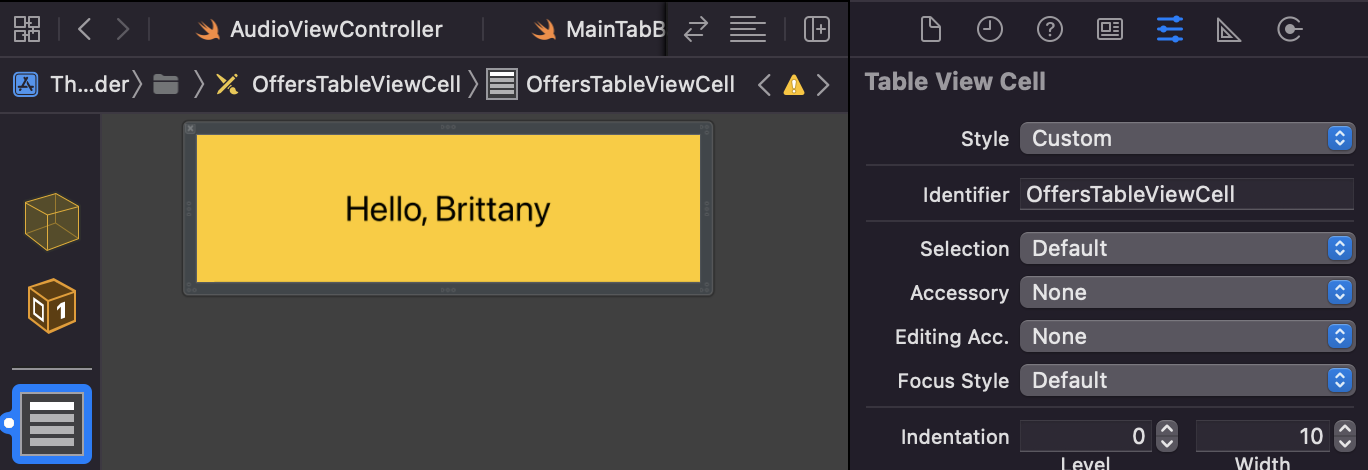Go forward in editor history

tap(122, 29)
